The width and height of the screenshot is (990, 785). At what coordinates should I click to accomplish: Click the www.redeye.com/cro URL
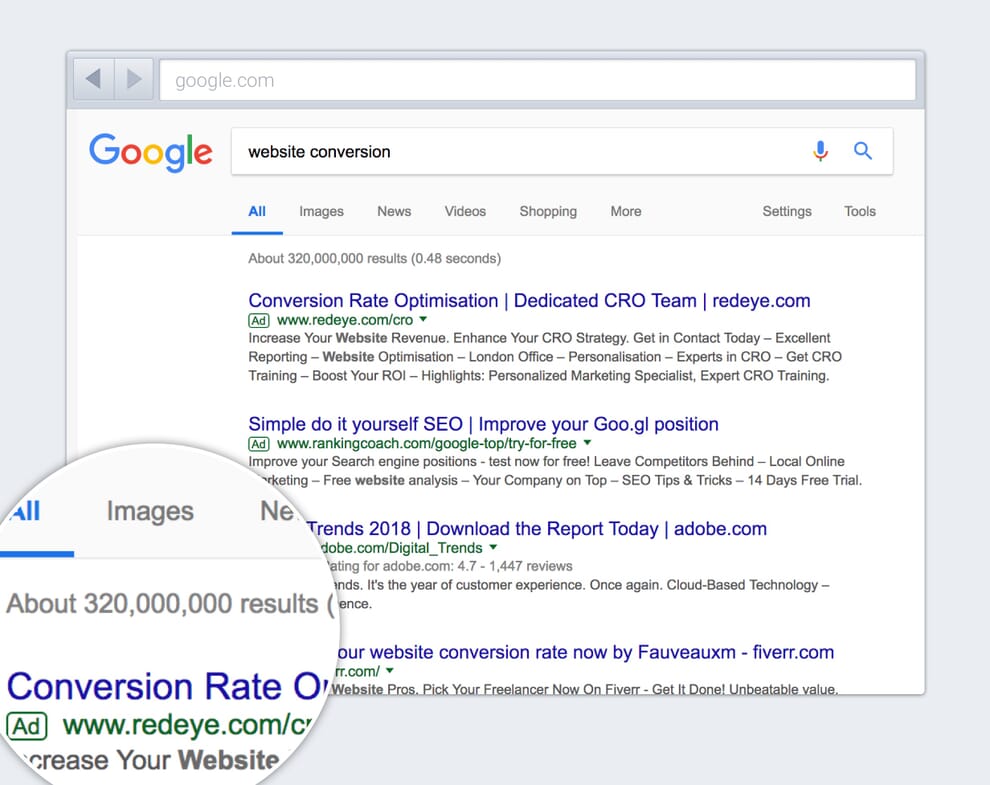(x=345, y=320)
